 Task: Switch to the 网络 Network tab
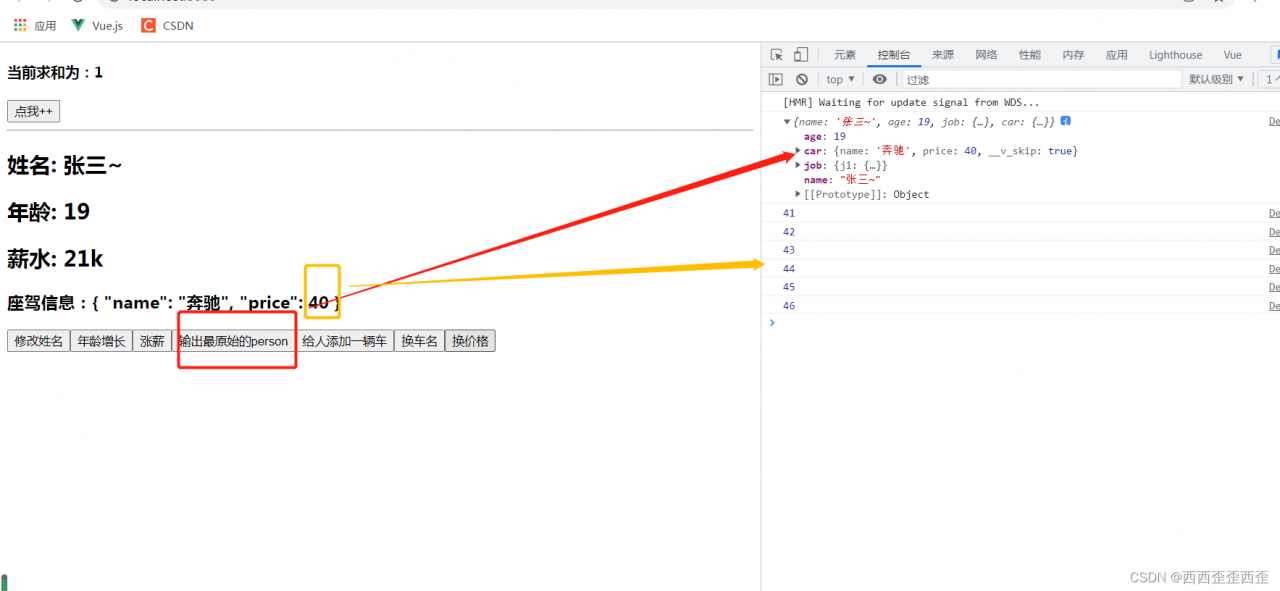(x=986, y=55)
